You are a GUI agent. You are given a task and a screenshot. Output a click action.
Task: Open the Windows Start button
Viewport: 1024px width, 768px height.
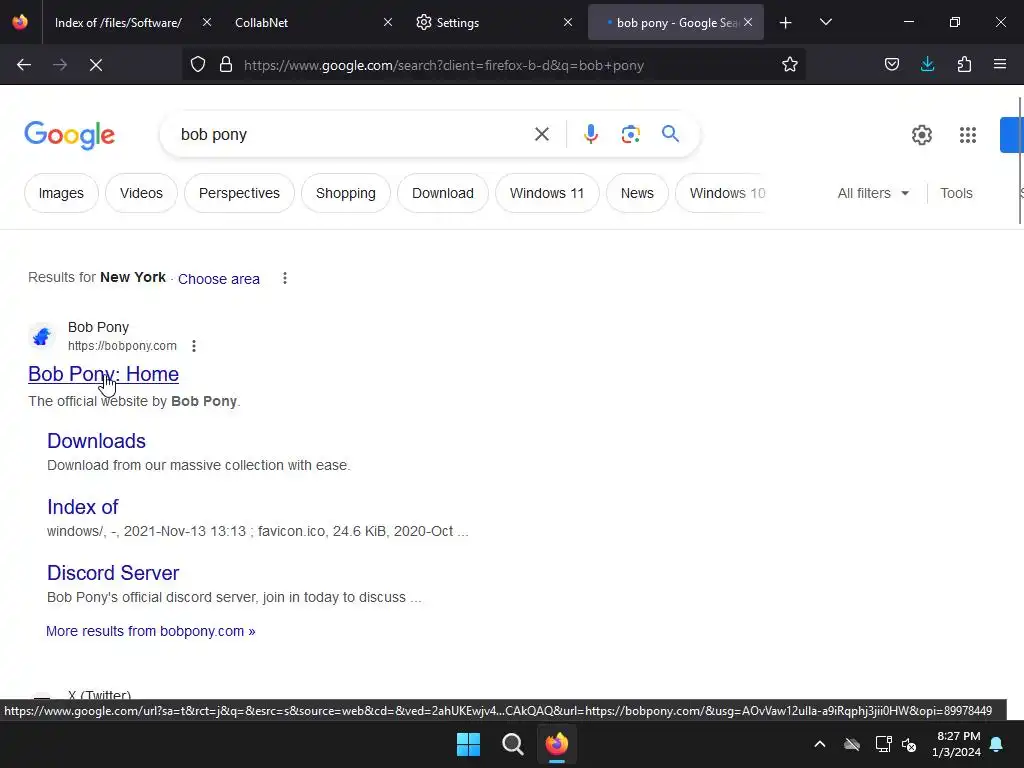[x=468, y=744]
